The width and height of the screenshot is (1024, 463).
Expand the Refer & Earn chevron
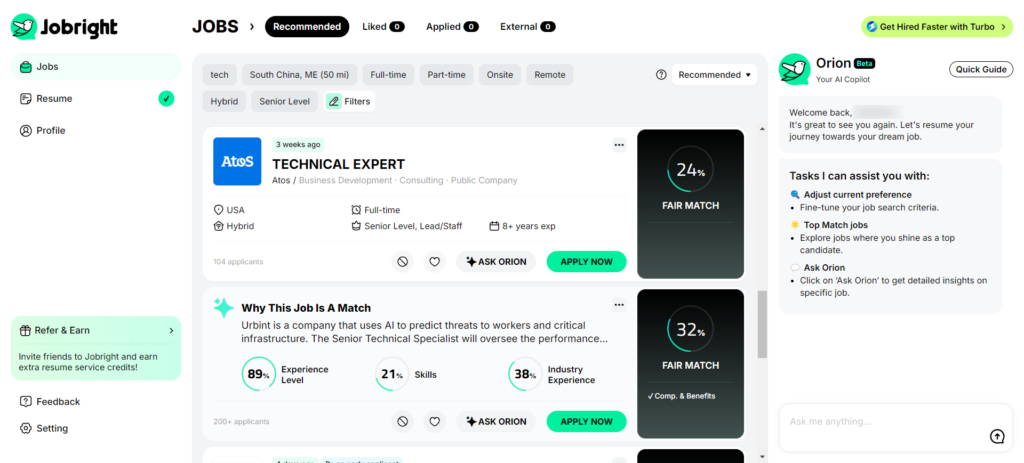171,330
